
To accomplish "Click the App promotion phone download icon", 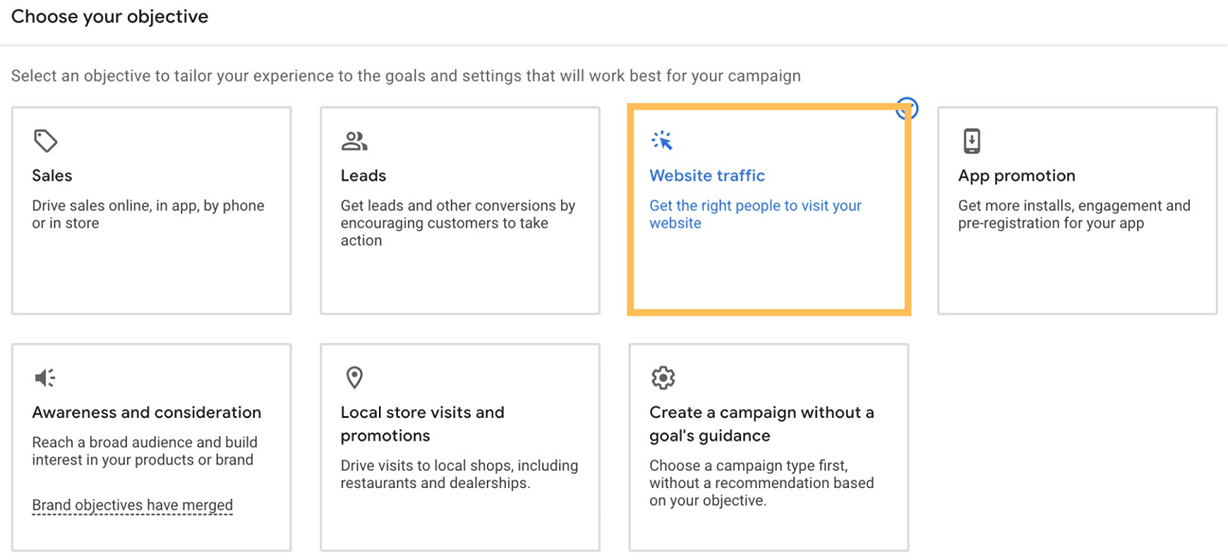I will [971, 141].
